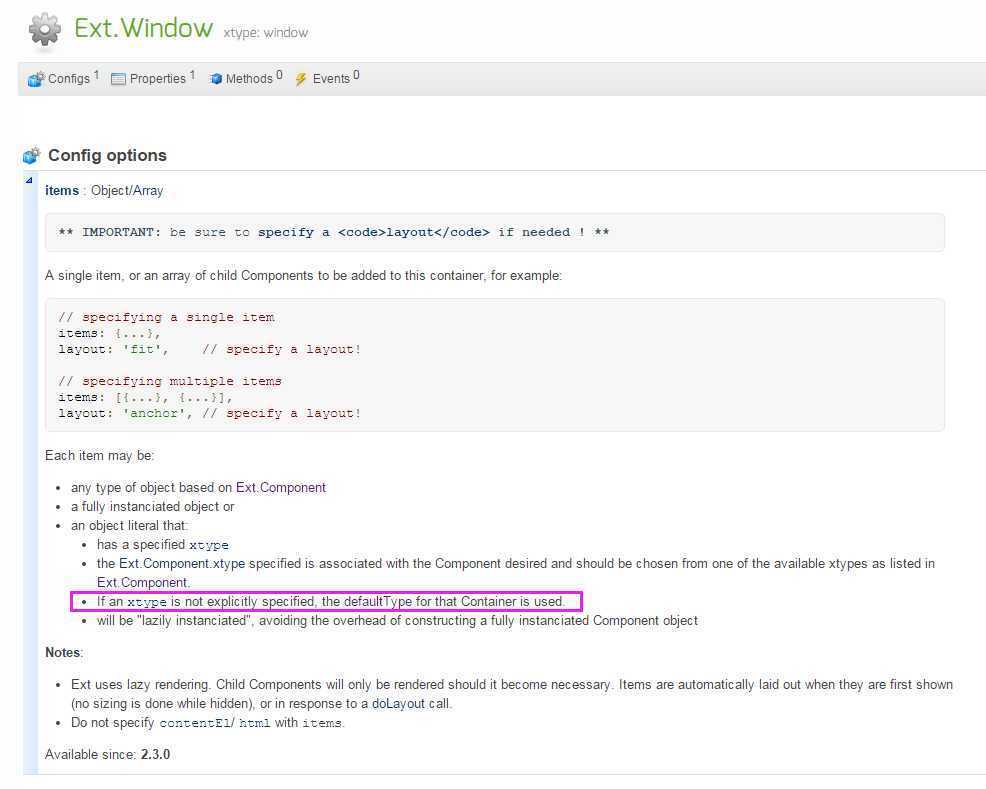Click the gear icon beside Ext.Window

45,29
